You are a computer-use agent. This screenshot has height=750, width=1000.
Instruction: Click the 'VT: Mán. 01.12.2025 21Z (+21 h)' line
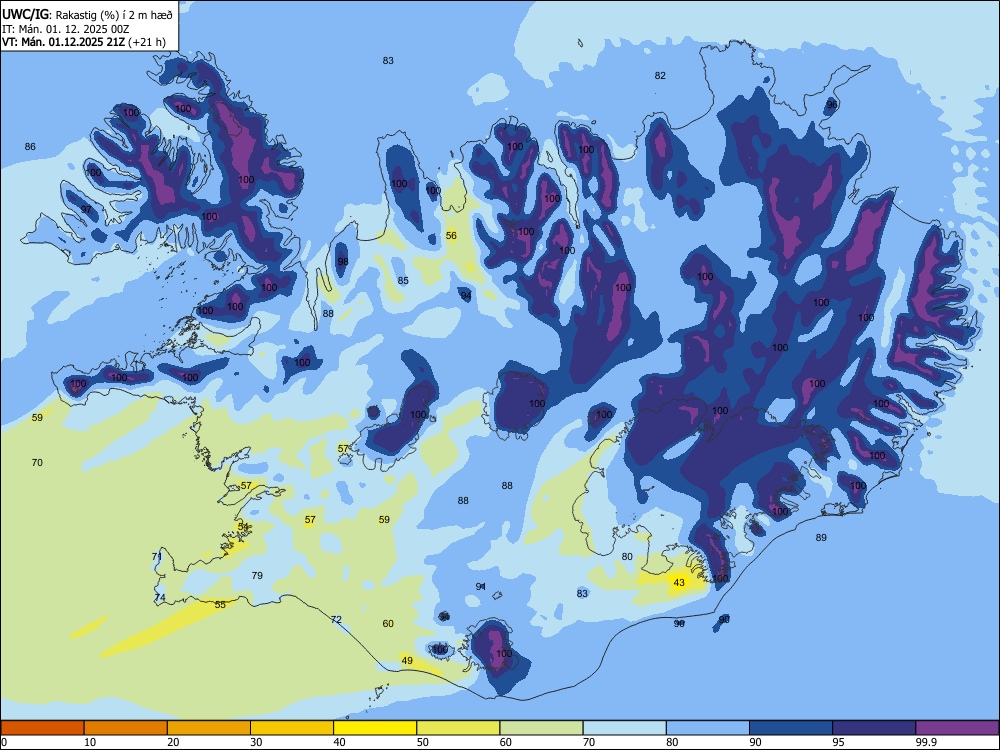point(84,42)
